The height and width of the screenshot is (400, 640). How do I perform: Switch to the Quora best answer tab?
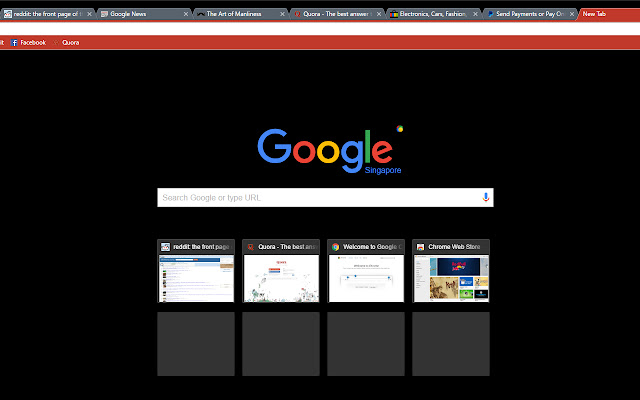338,14
